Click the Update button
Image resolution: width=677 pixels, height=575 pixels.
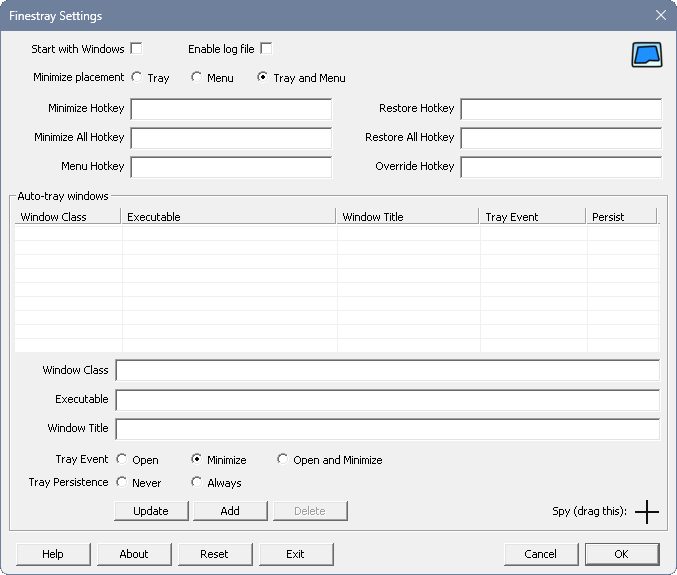pos(151,511)
